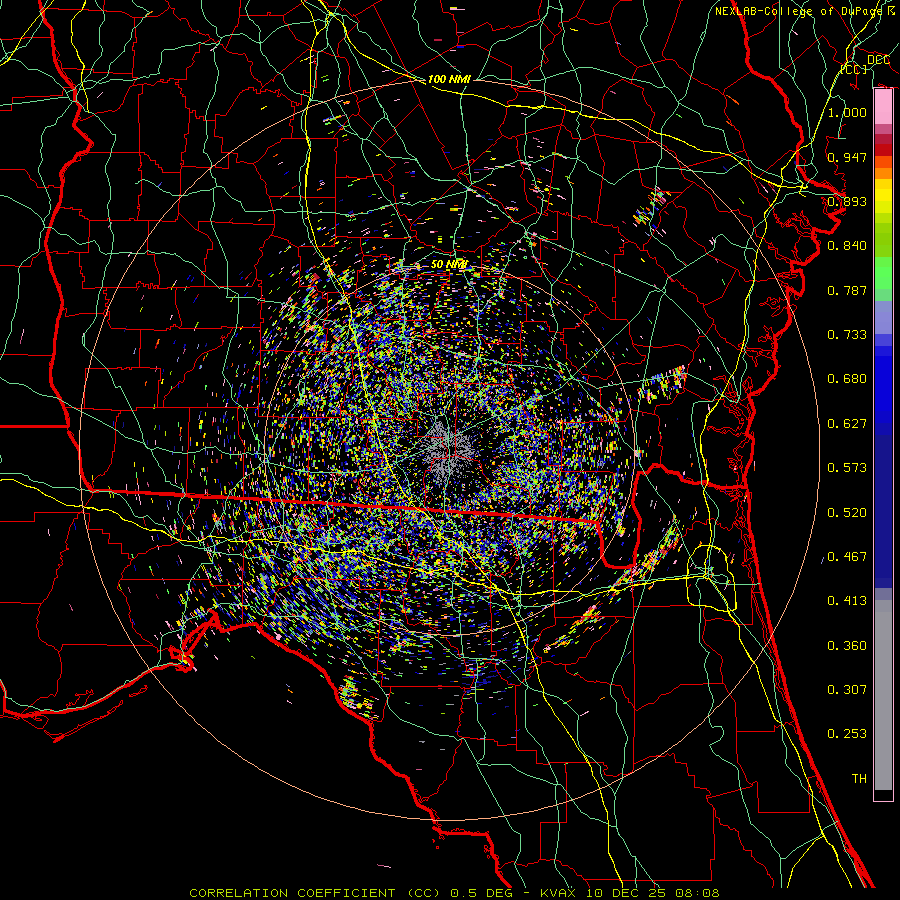Click the 100 NMI range ring label
Image resolution: width=900 pixels, height=900 pixels.
[x=449, y=79]
